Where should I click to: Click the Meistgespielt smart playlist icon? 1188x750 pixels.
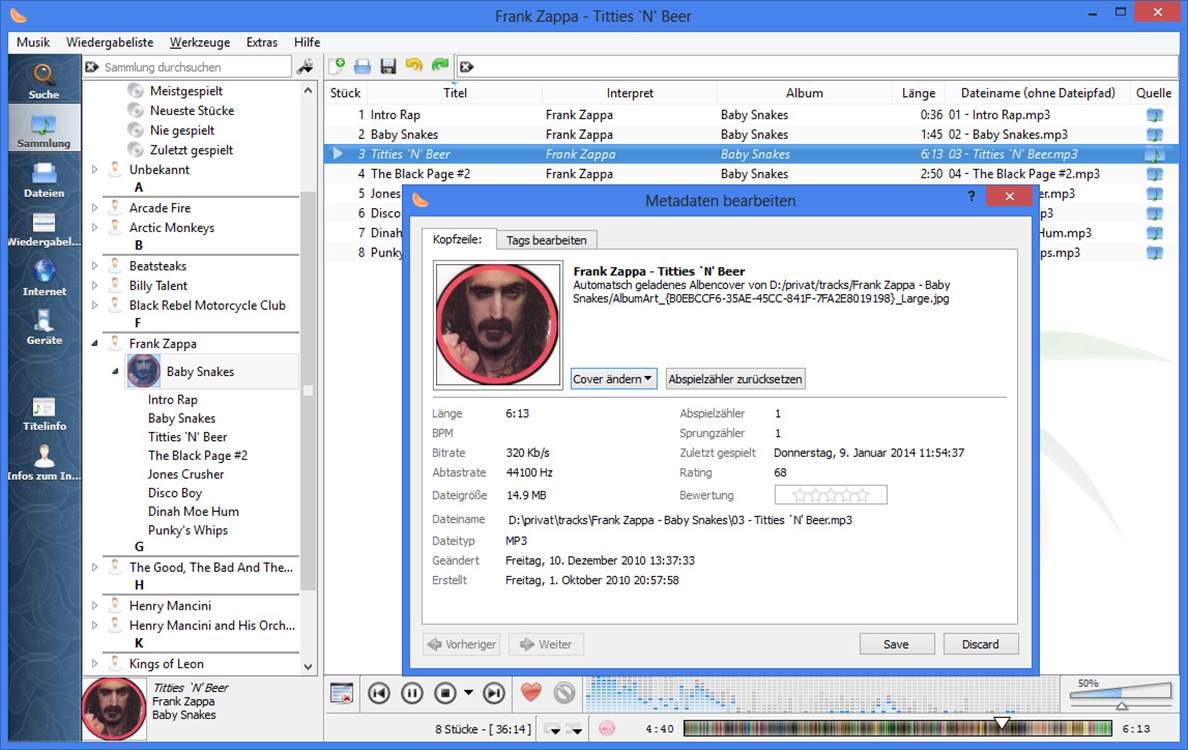coord(136,91)
